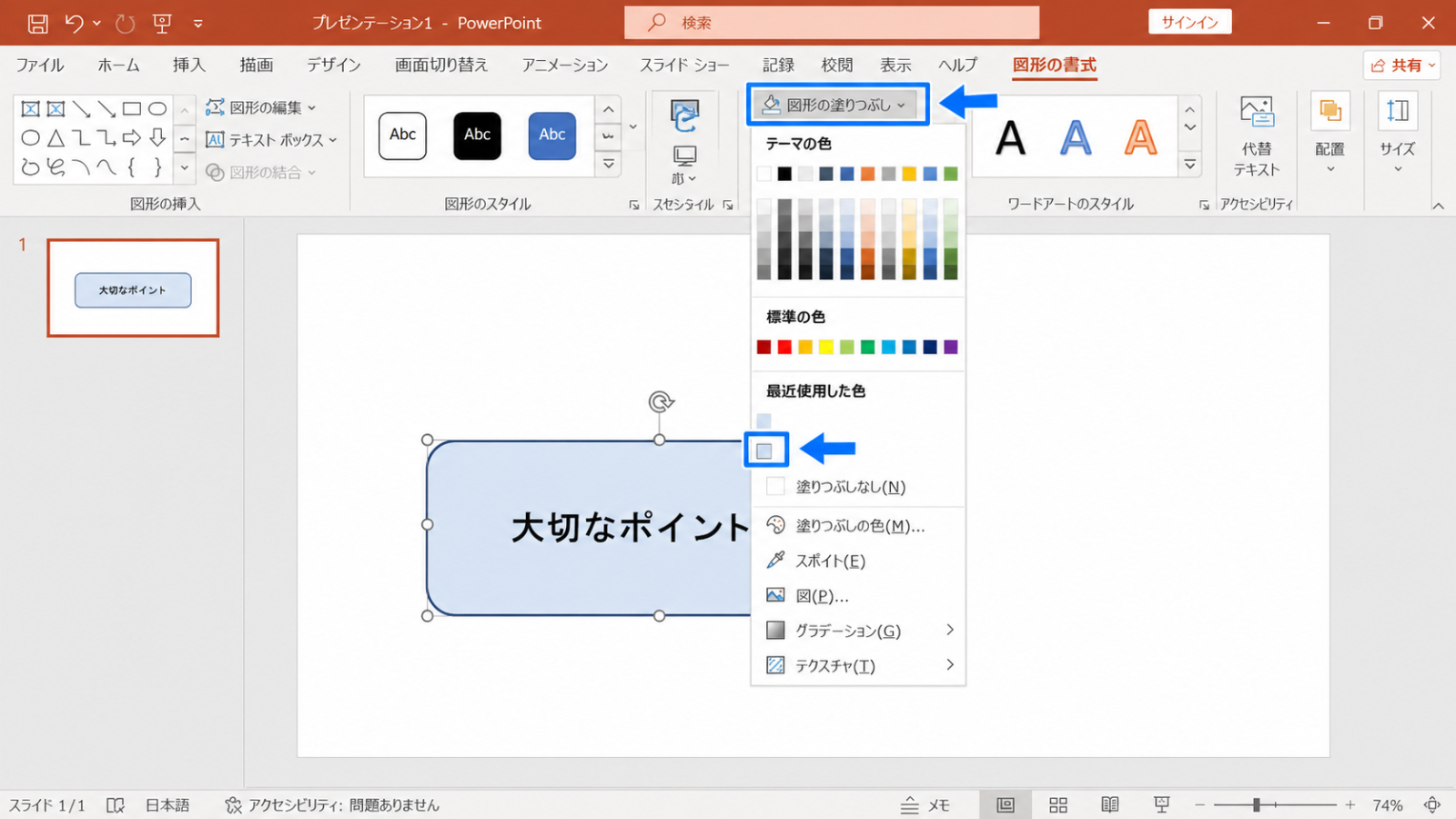The width and height of the screenshot is (1456, 819).
Task: Select the slide 1 thumbnail
Action: tap(133, 288)
